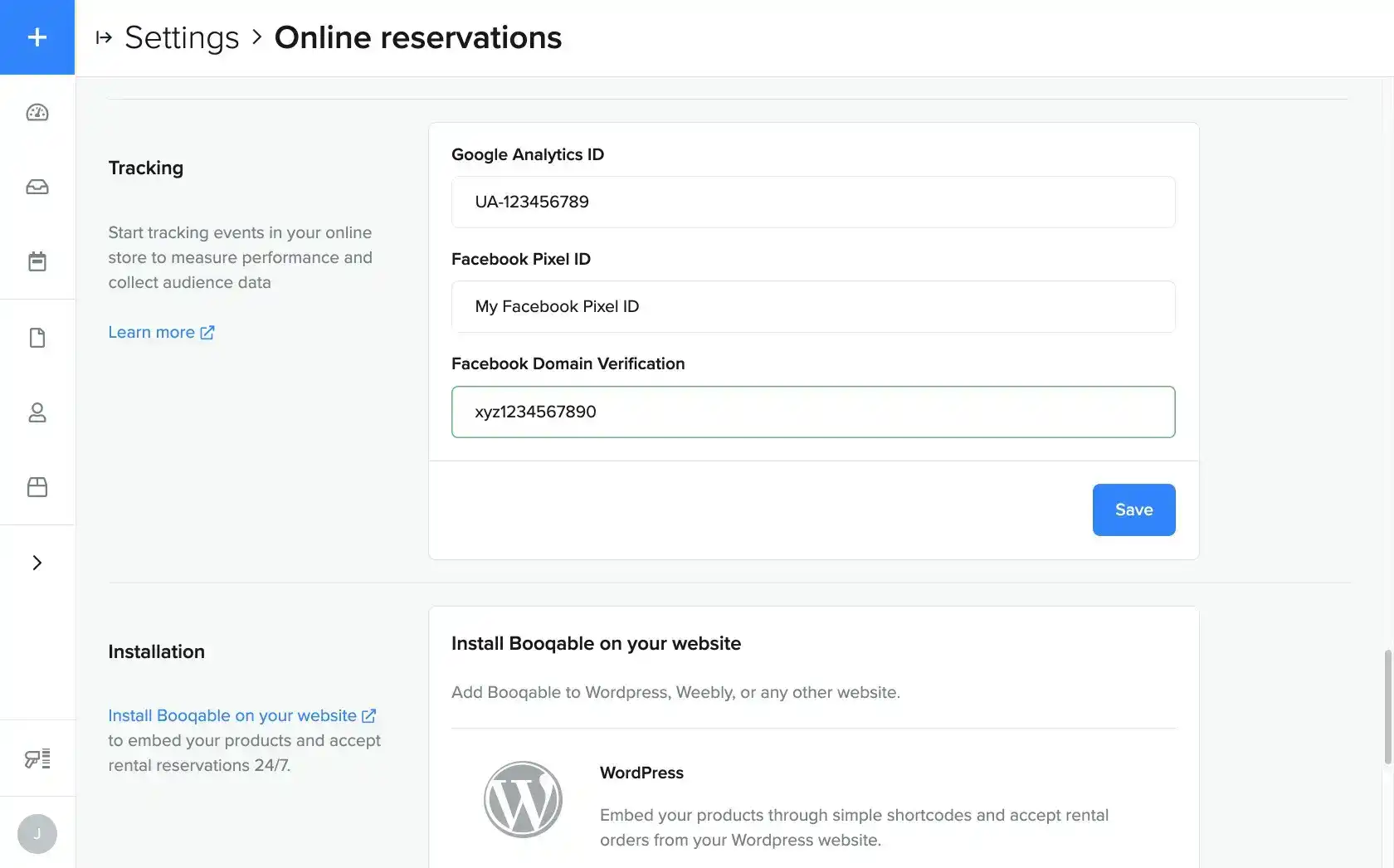
Task: Open the Calendar icon in the sidebar
Action: 37,261
